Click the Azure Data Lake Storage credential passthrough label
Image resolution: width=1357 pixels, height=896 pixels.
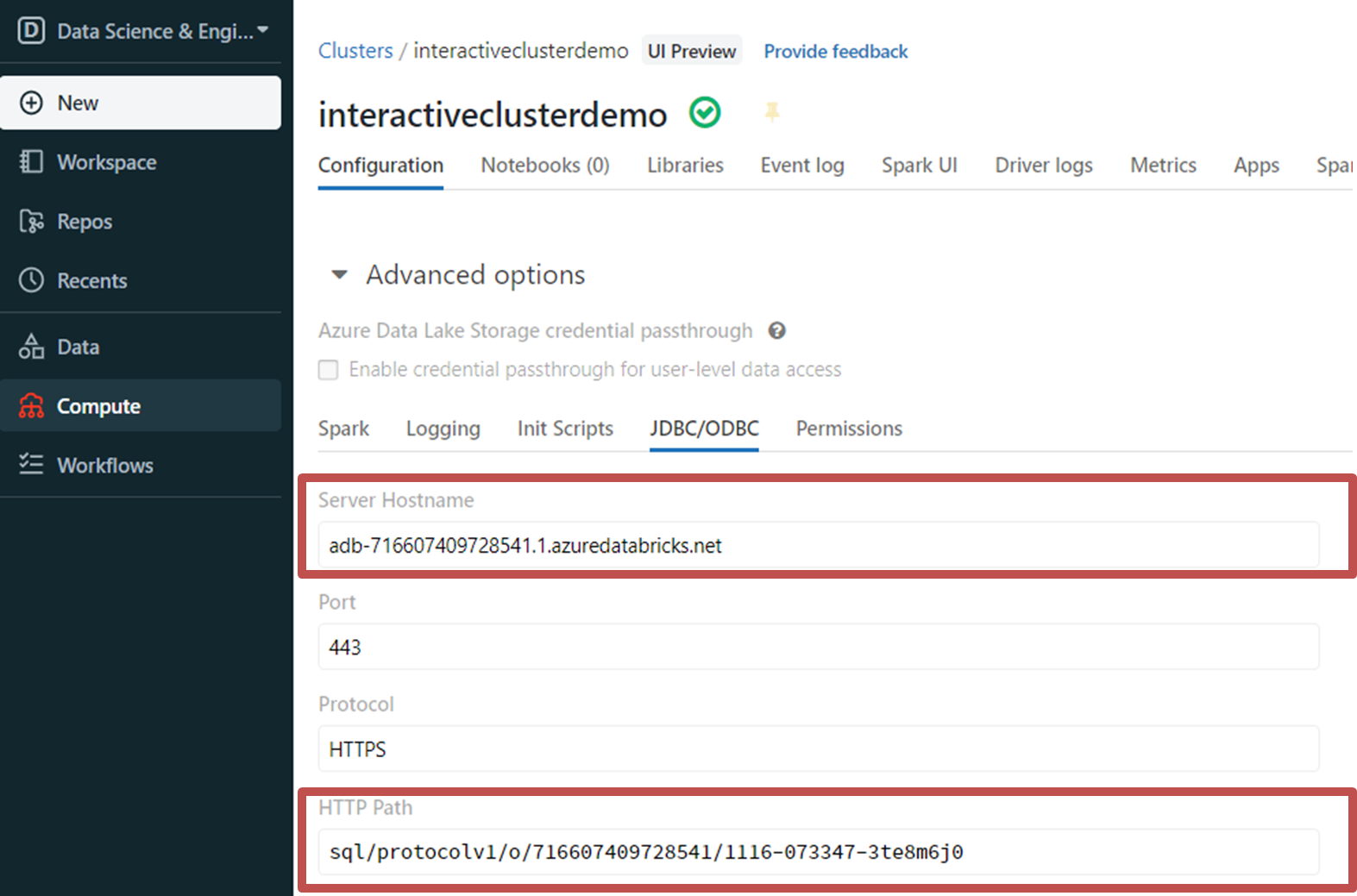click(x=535, y=330)
